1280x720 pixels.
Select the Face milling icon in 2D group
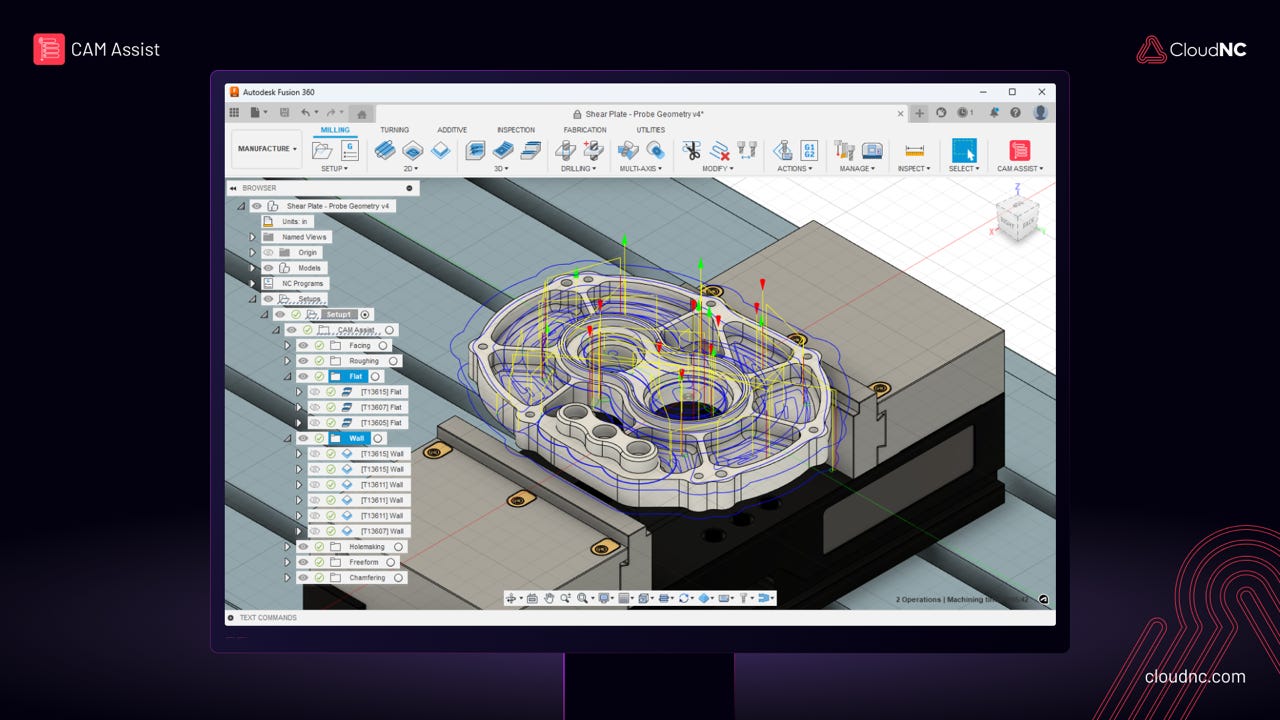coord(440,150)
